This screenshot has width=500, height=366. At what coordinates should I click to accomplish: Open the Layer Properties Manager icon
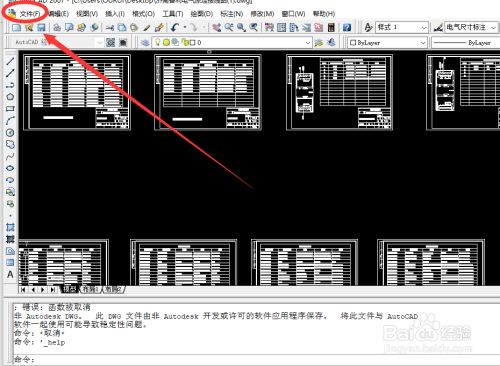(x=145, y=42)
